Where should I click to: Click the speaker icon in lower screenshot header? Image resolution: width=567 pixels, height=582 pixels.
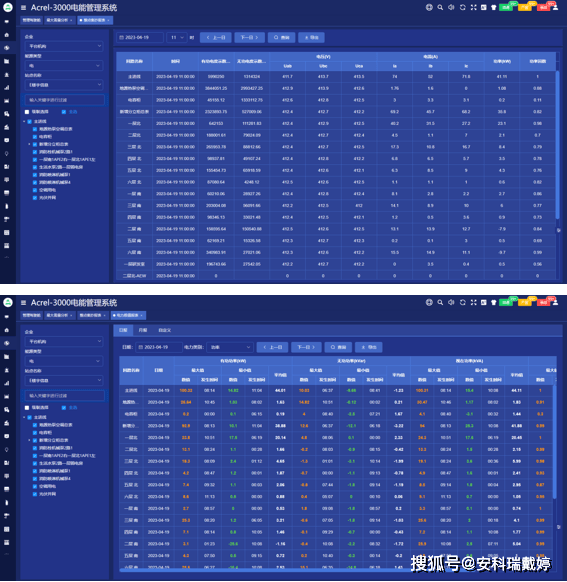451,302
